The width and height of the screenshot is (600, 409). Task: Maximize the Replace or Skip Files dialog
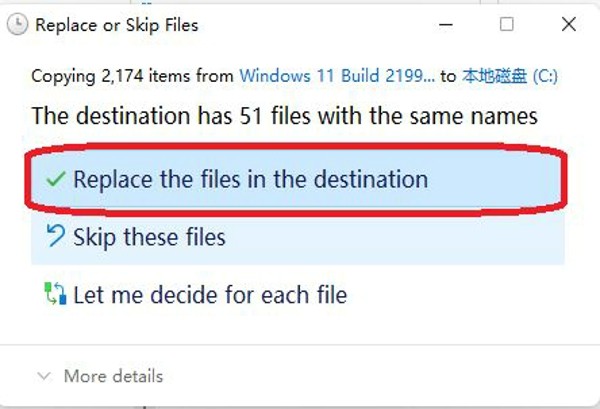pos(507,25)
